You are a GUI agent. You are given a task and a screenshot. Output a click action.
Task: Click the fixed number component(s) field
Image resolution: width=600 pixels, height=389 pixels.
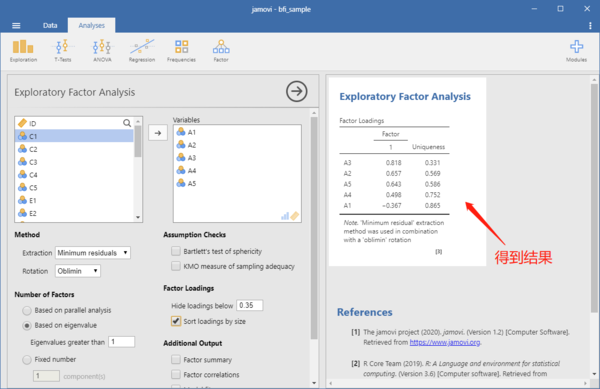tap(46, 376)
